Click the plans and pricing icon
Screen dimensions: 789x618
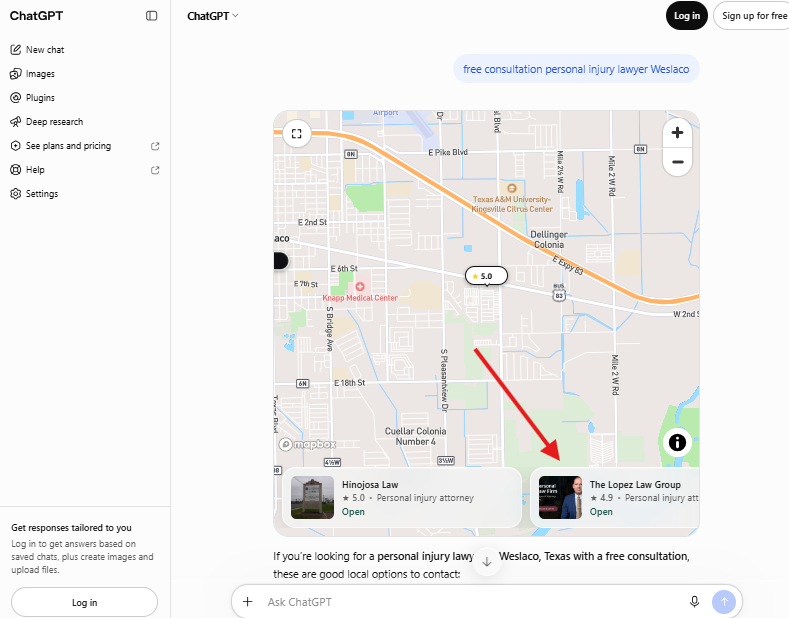(x=16, y=146)
